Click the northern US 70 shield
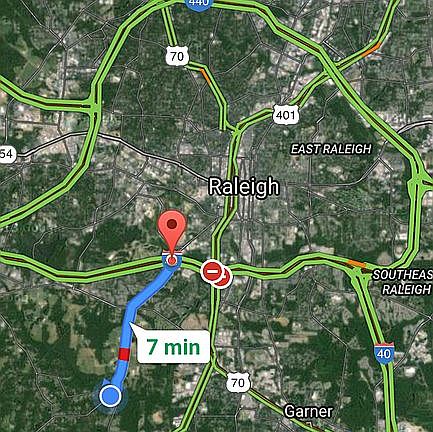This screenshot has height=432, width=433. (177, 56)
